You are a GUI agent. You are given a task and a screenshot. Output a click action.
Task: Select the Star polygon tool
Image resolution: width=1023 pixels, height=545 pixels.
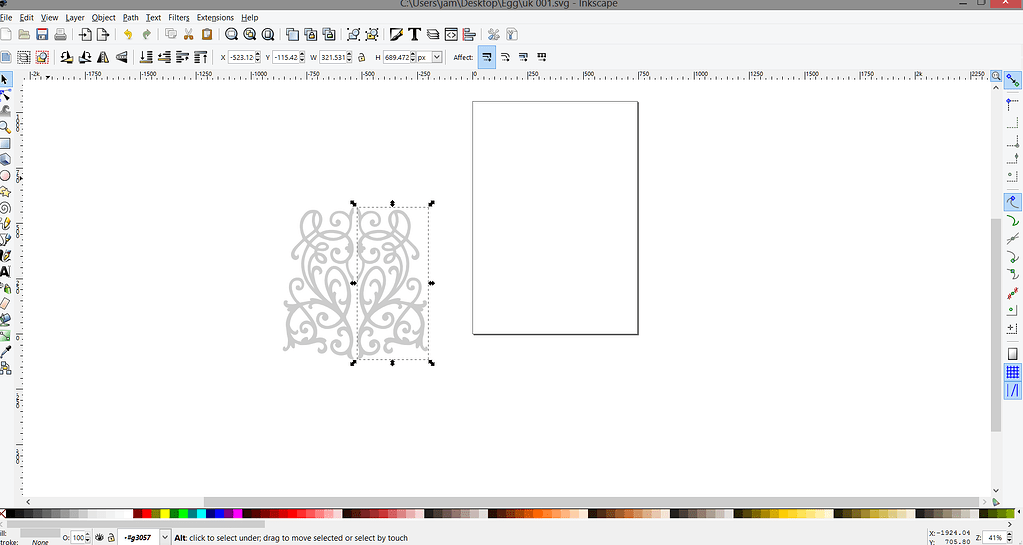(x=5, y=192)
